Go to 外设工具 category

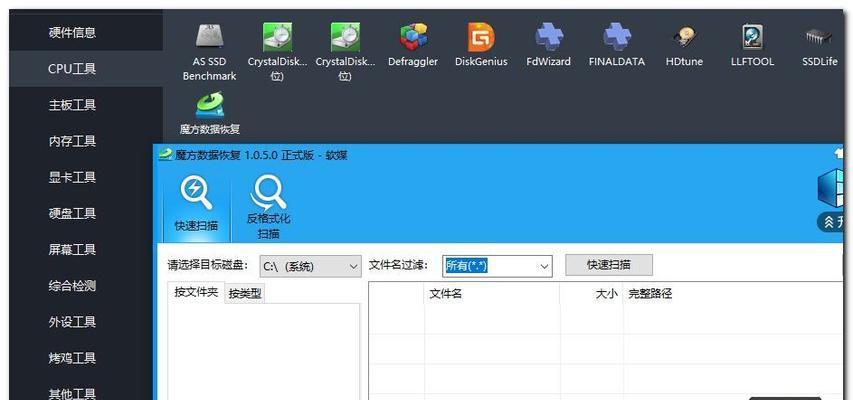tap(72, 322)
